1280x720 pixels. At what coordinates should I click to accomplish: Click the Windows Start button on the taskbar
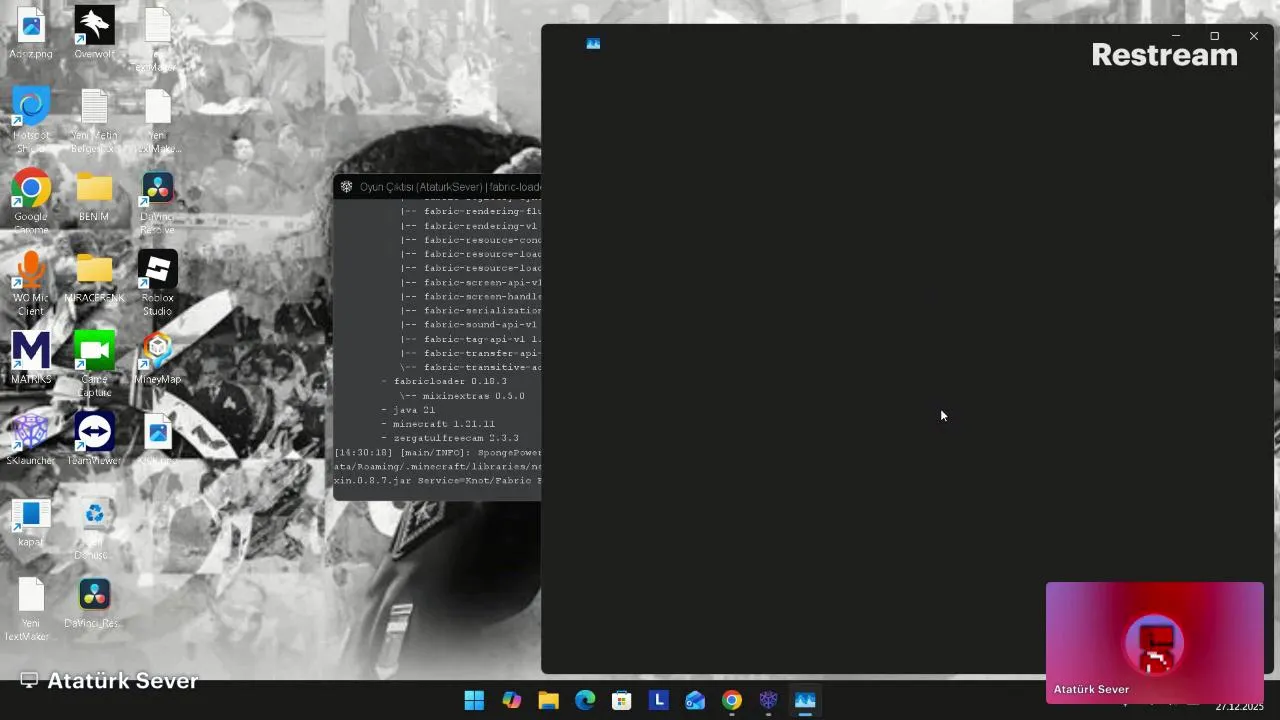[474, 701]
